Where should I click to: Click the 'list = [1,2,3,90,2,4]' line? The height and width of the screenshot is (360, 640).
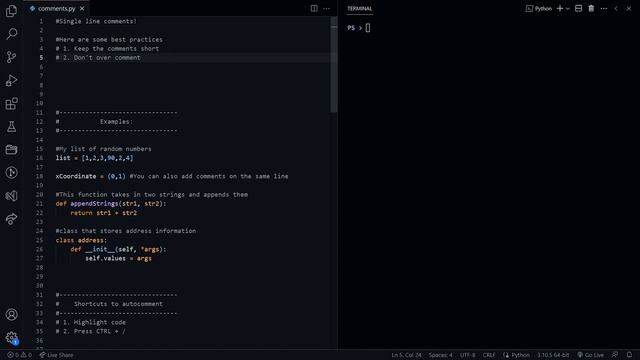click(x=94, y=158)
